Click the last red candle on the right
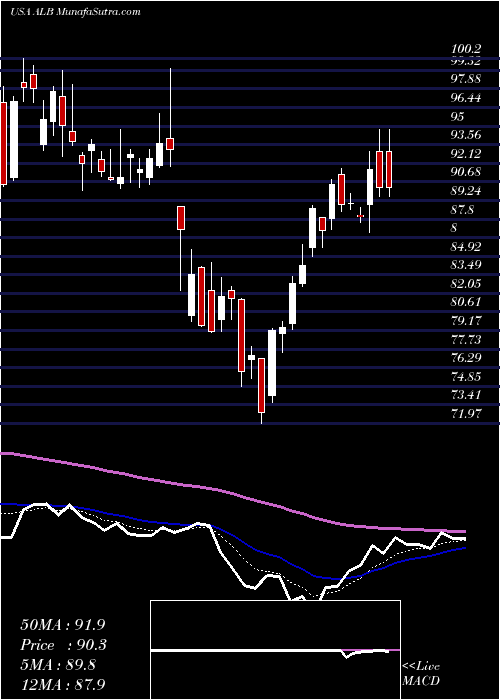The image size is (500, 700). point(389,169)
